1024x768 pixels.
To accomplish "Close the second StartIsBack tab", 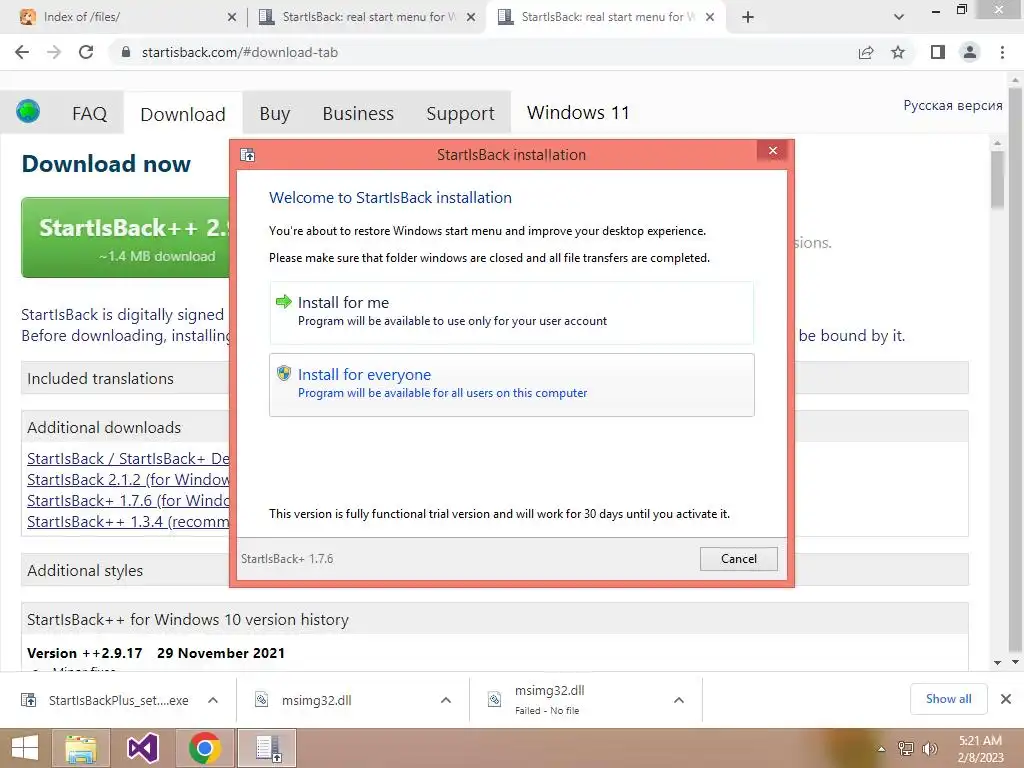I will pos(710,17).
